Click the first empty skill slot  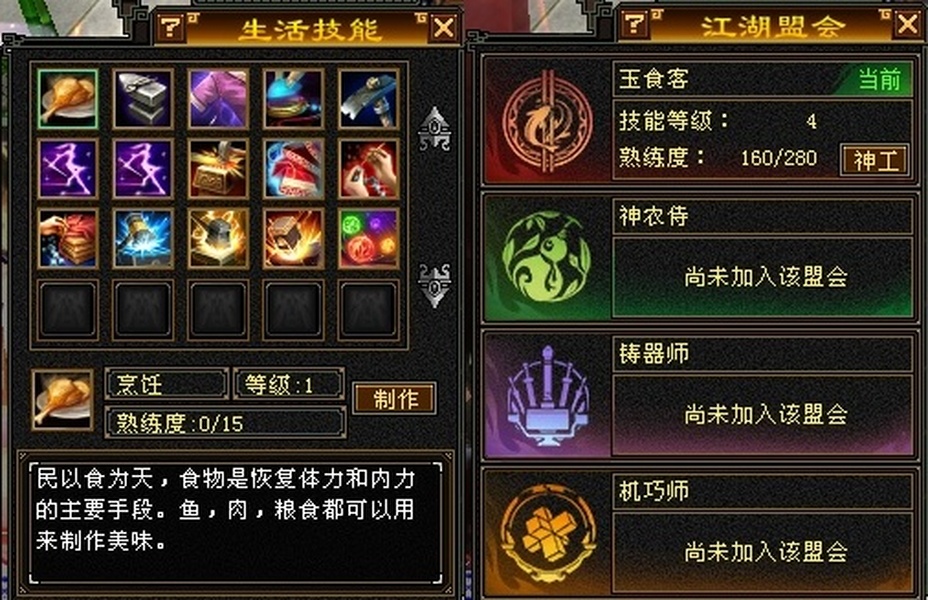[x=67, y=309]
